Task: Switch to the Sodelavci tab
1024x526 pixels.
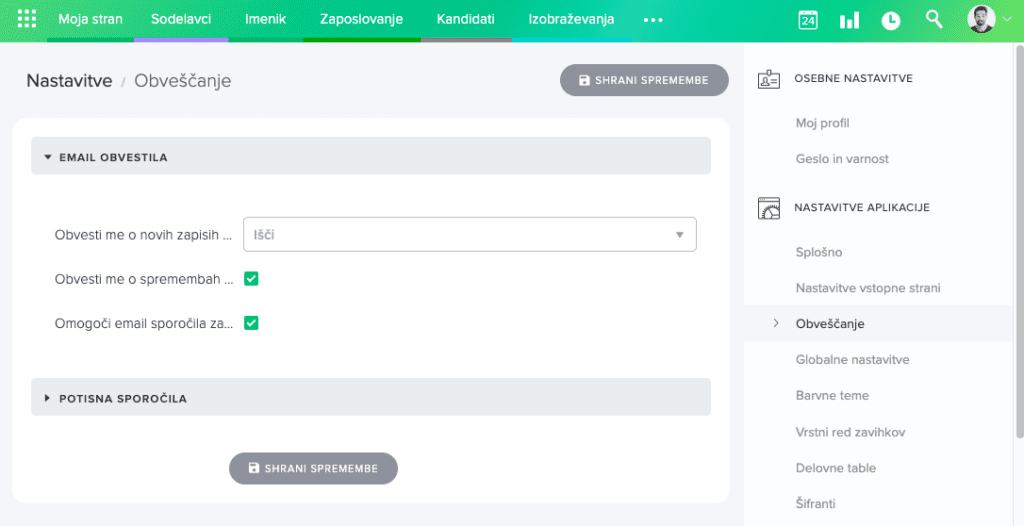Action: pos(181,20)
